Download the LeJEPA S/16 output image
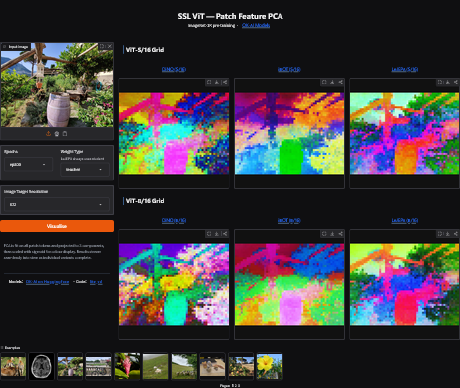The image size is (460, 388). click(448, 82)
